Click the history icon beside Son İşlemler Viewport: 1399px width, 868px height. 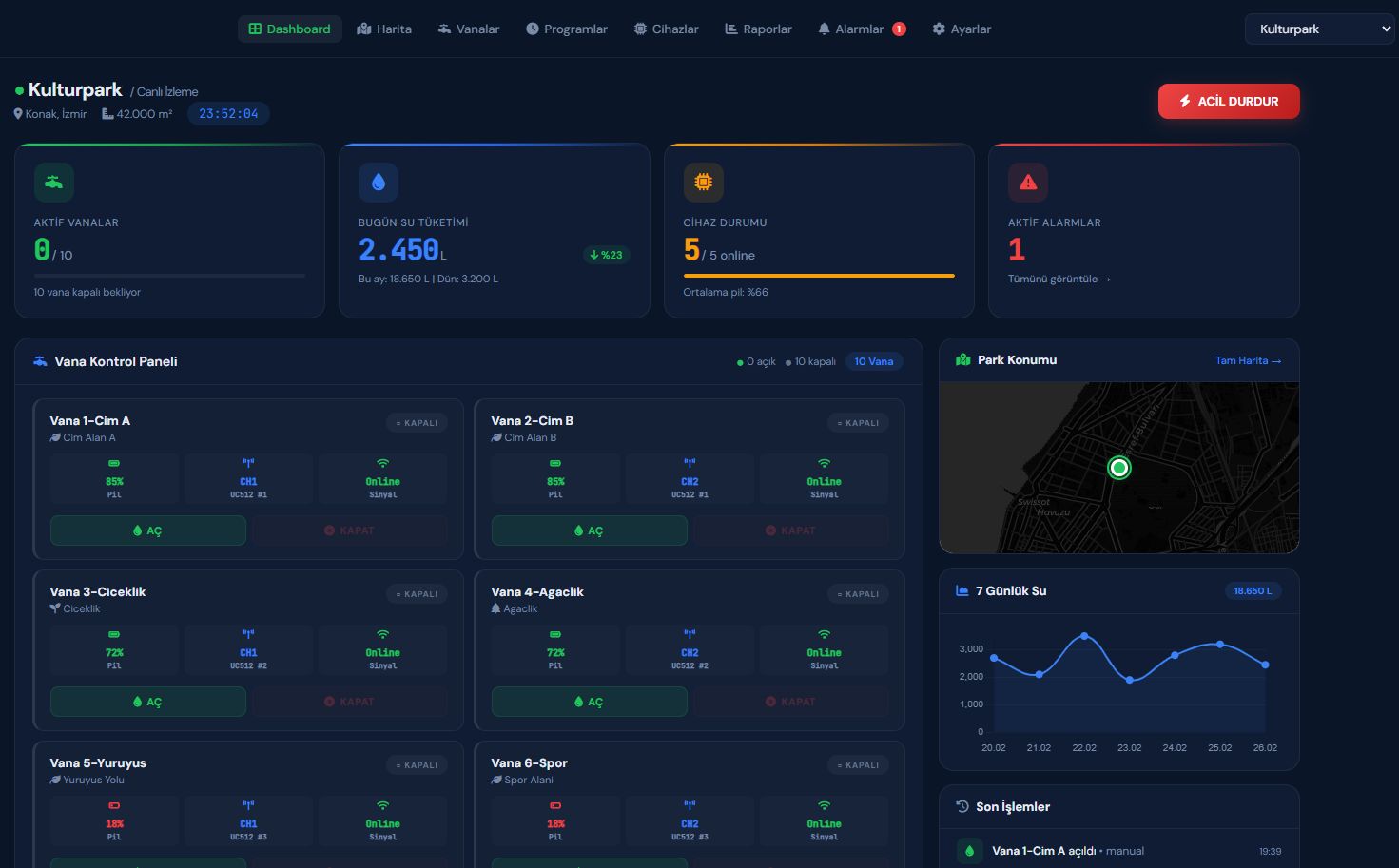point(962,806)
